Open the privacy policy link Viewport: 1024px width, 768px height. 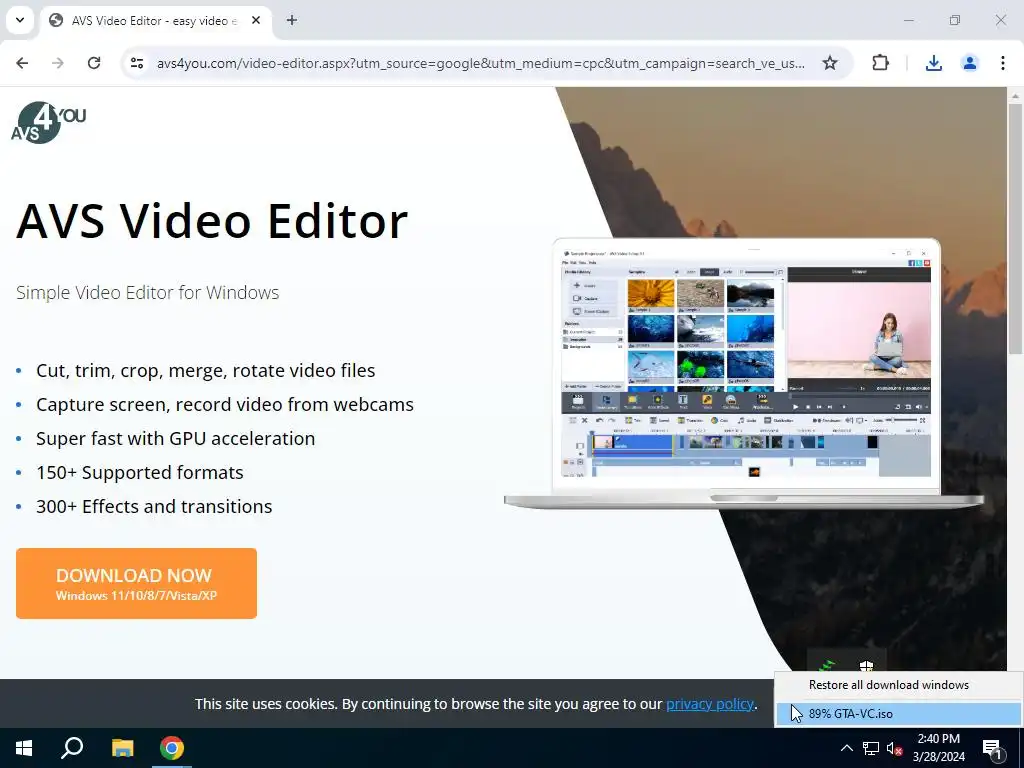click(x=710, y=704)
